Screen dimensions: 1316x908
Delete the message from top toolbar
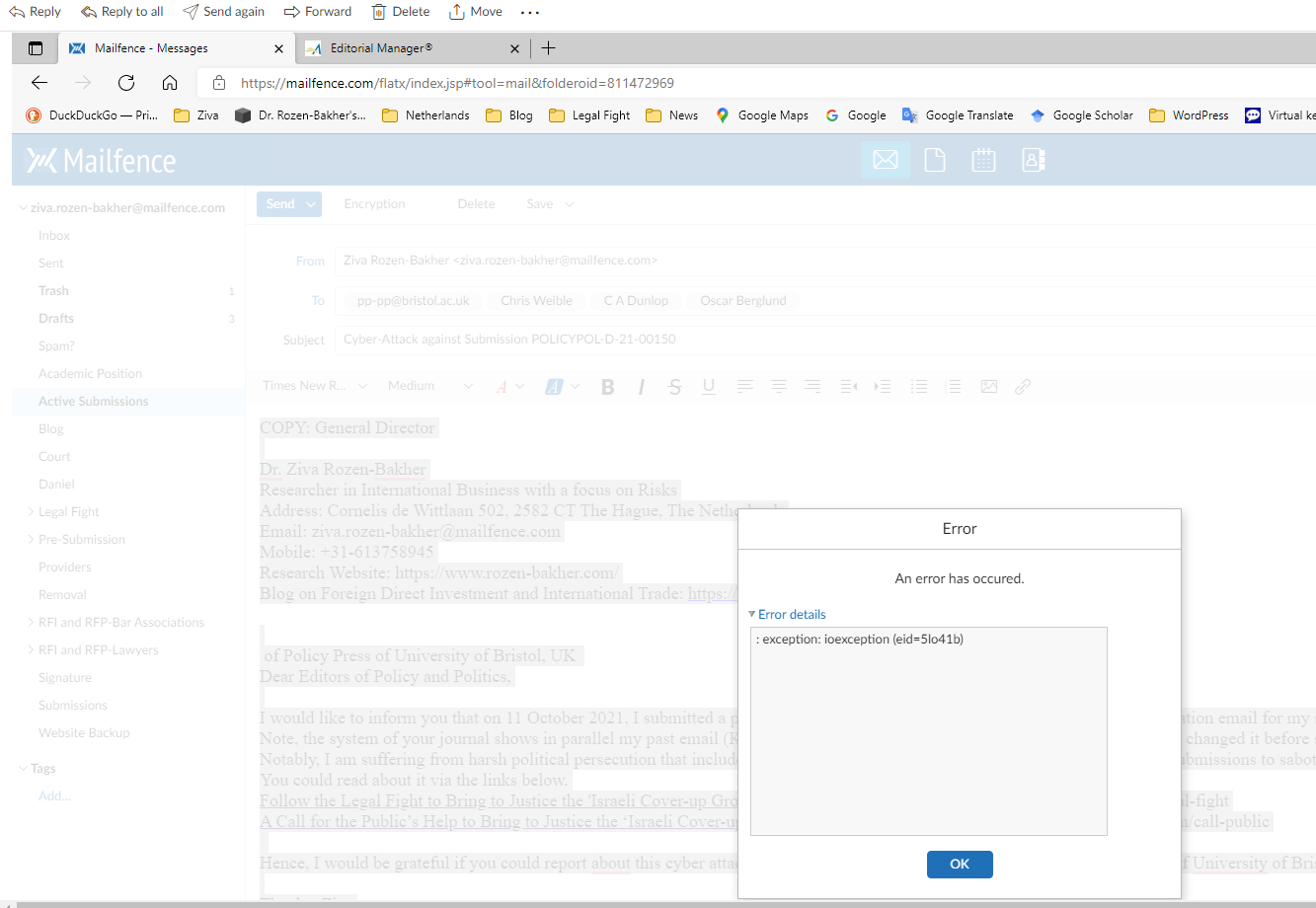[401, 12]
